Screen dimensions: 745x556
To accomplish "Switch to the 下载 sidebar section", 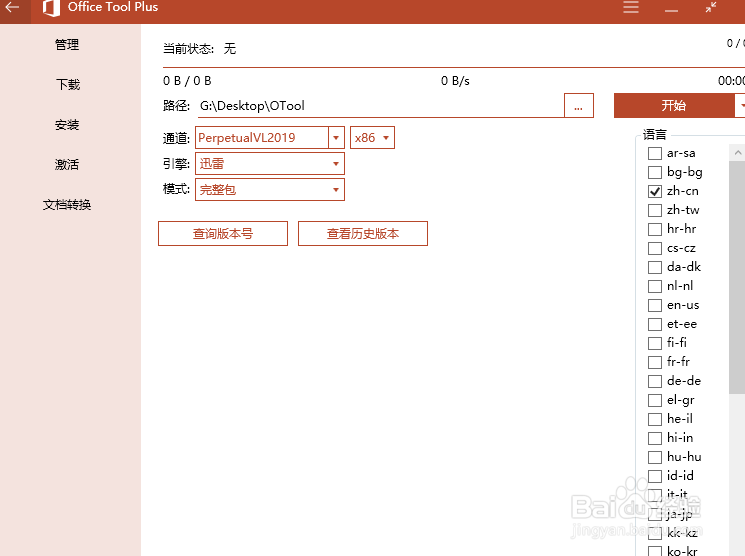I will [68, 85].
